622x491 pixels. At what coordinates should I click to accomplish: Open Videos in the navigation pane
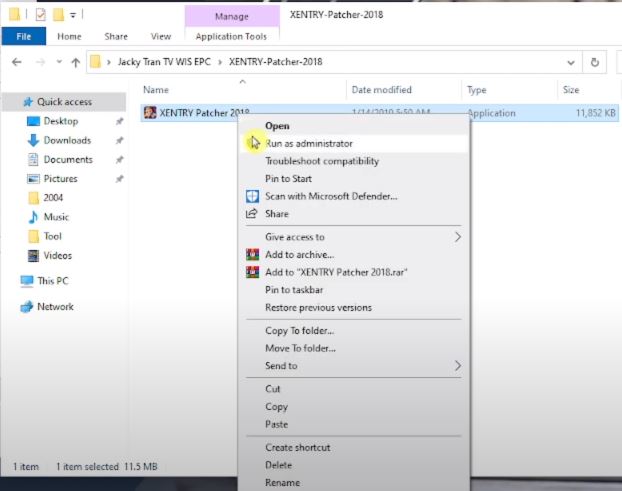[58, 255]
